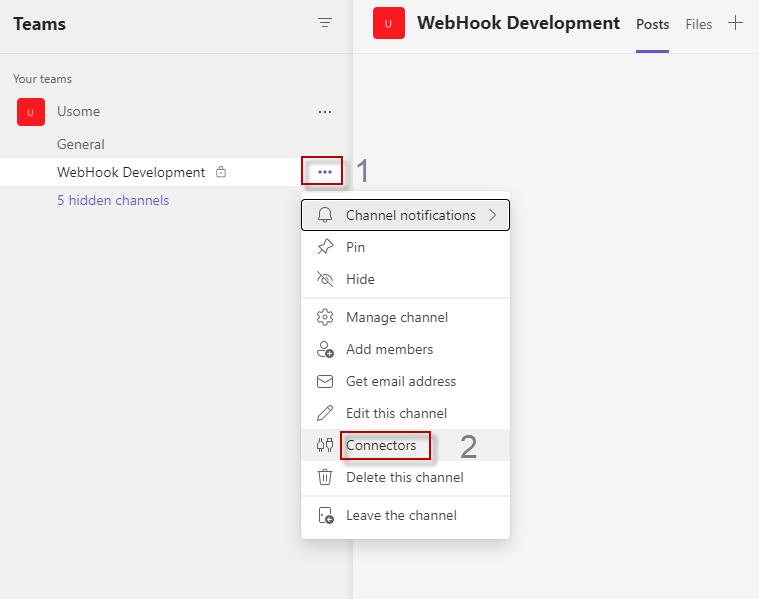Click the pencil icon for Edit this channel
Image resolution: width=759 pixels, height=599 pixels.
point(325,413)
